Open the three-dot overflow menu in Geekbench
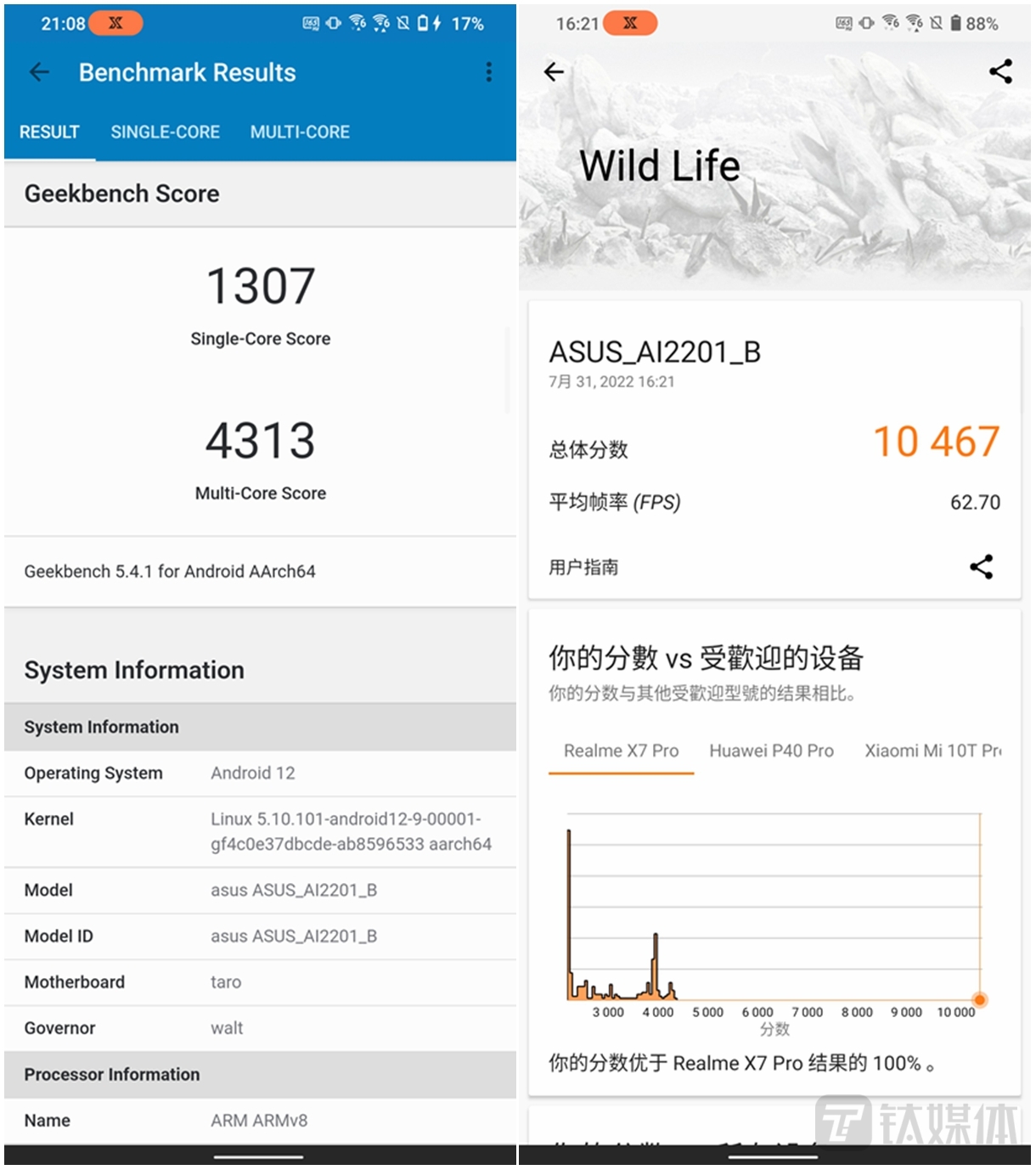The height and width of the screenshot is (1170, 1036). (488, 73)
